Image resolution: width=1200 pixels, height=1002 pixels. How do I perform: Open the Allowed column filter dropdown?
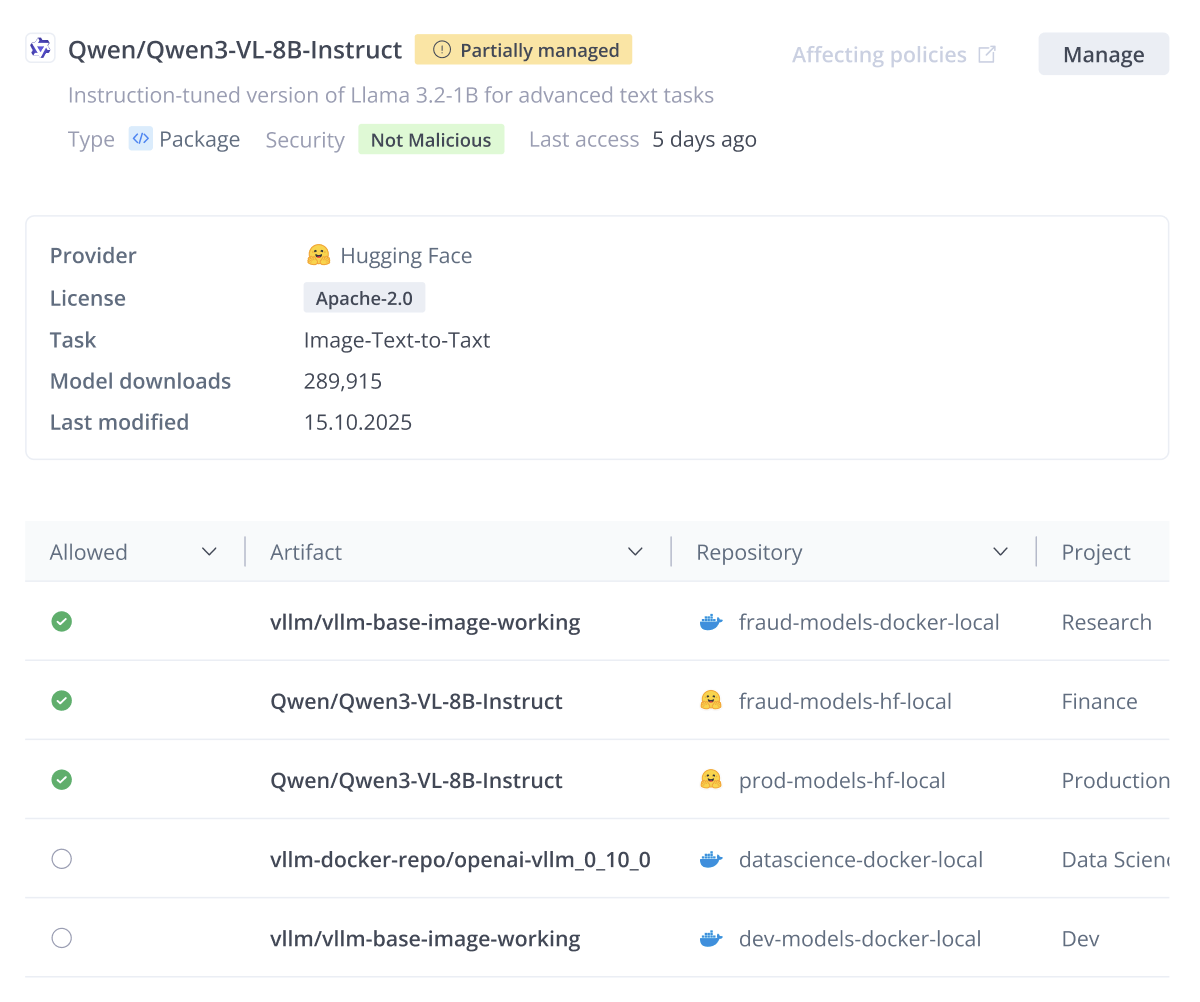(209, 551)
